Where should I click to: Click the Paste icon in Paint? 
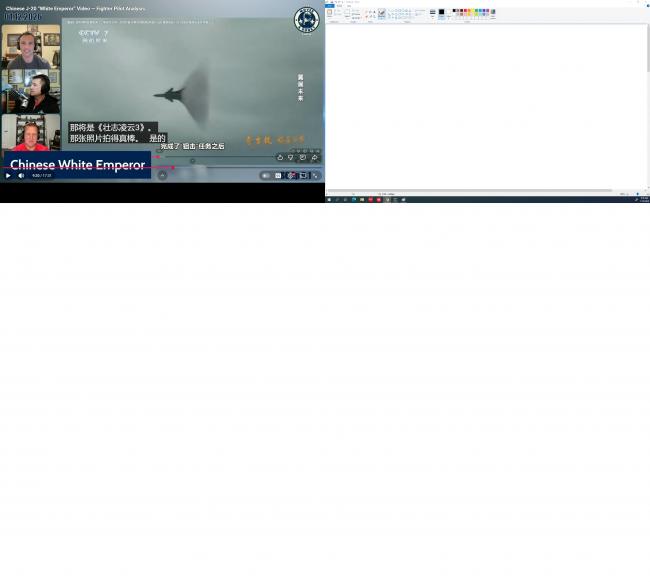click(329, 13)
